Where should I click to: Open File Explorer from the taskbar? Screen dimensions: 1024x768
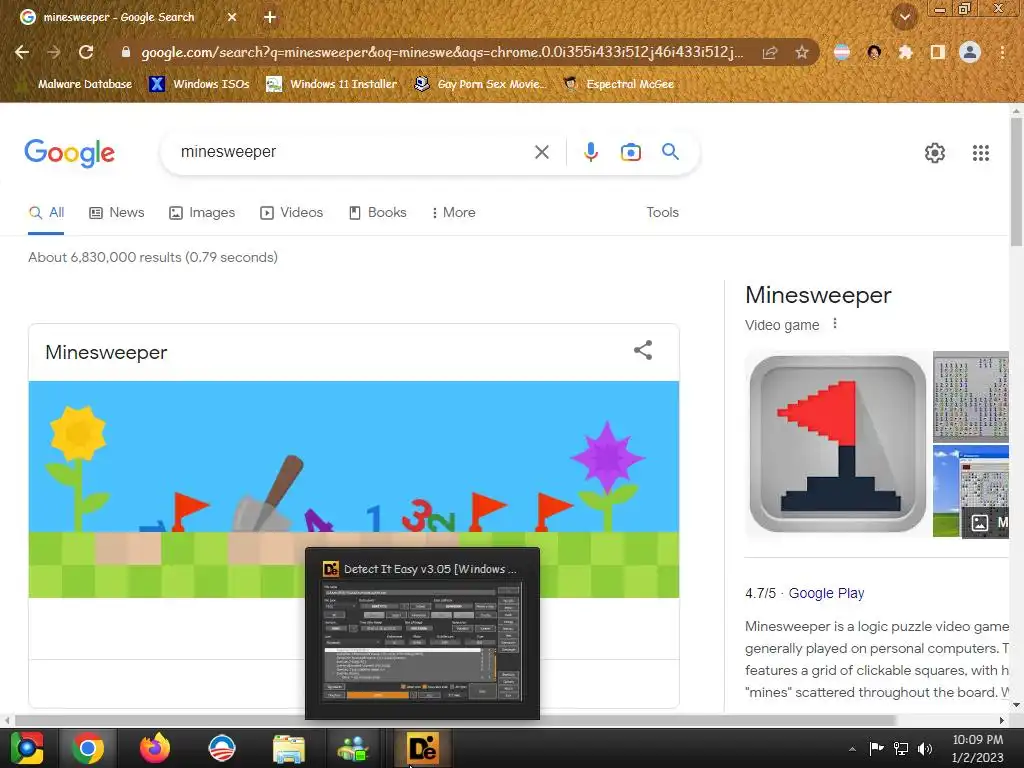click(288, 748)
